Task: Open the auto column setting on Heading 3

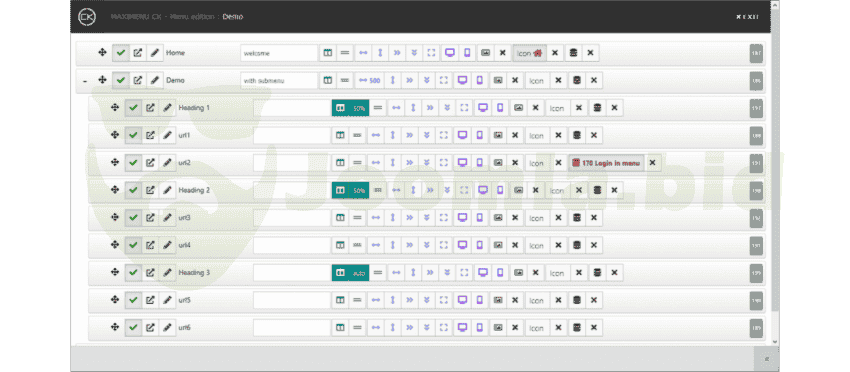Action: [x=350, y=272]
